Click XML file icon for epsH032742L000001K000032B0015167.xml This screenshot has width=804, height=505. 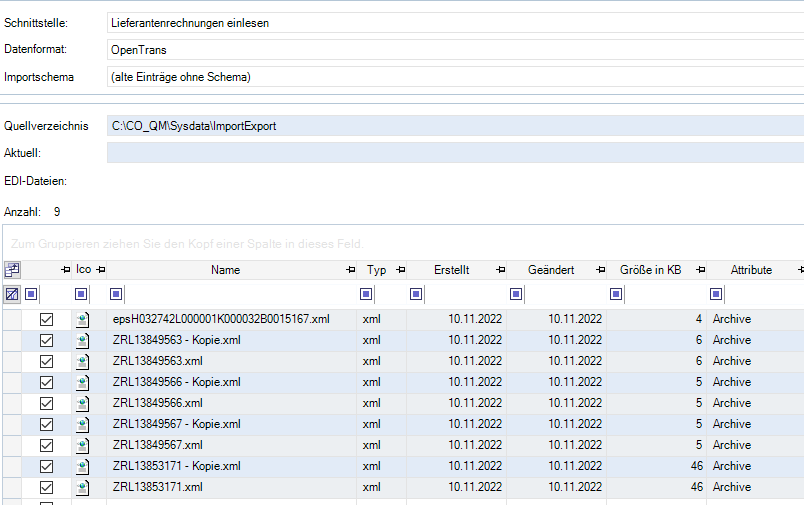(x=84, y=319)
